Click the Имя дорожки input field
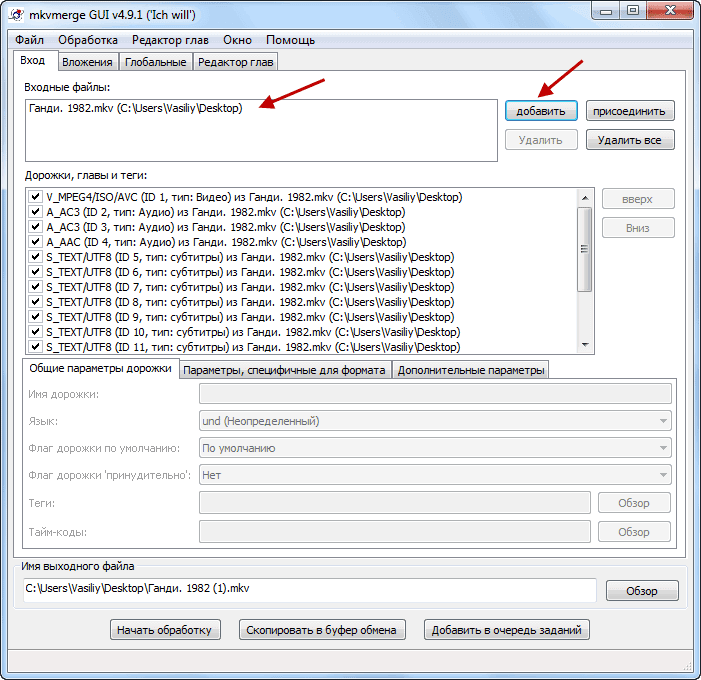The image size is (701, 680). (x=435, y=394)
